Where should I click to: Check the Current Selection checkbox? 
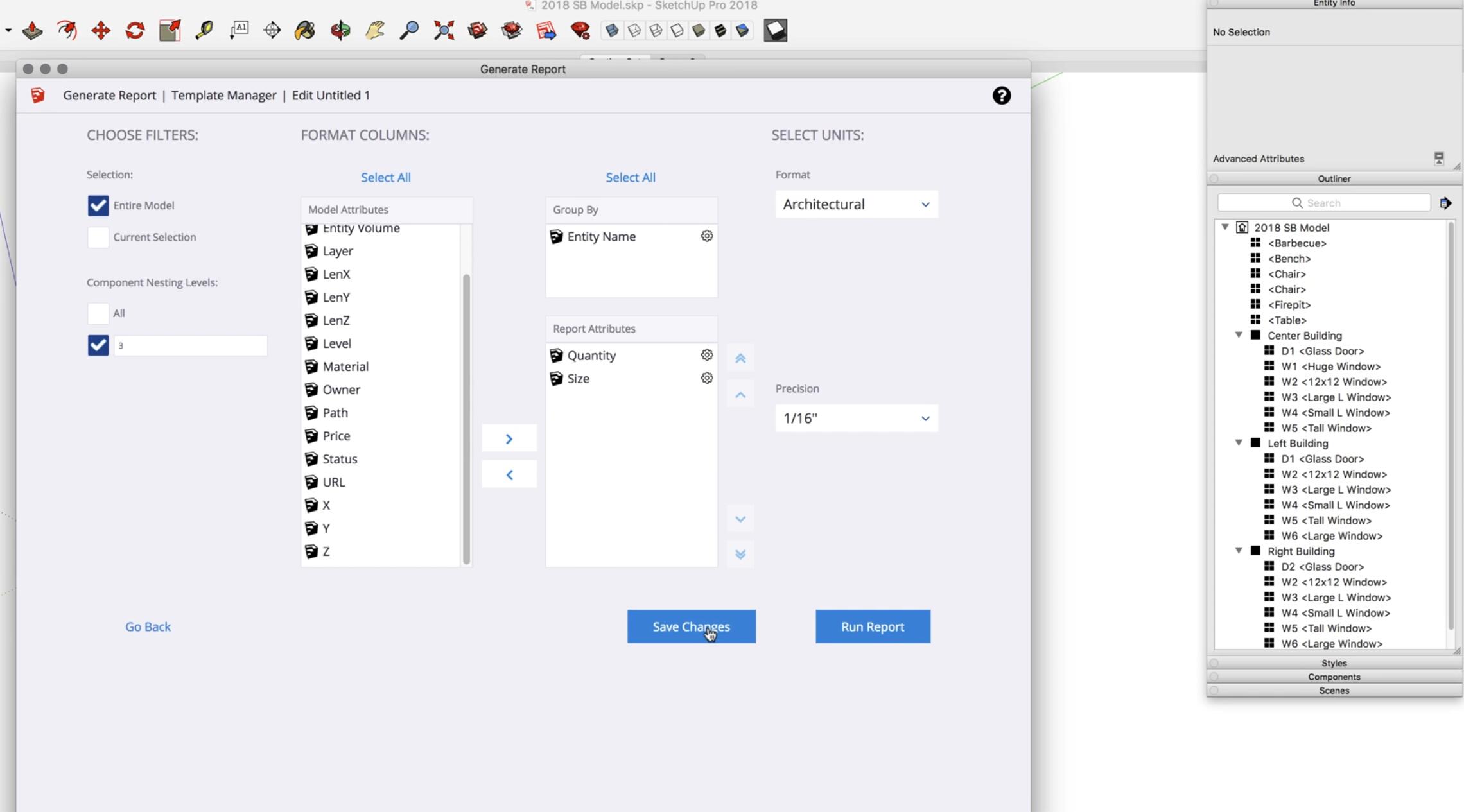tap(98, 237)
